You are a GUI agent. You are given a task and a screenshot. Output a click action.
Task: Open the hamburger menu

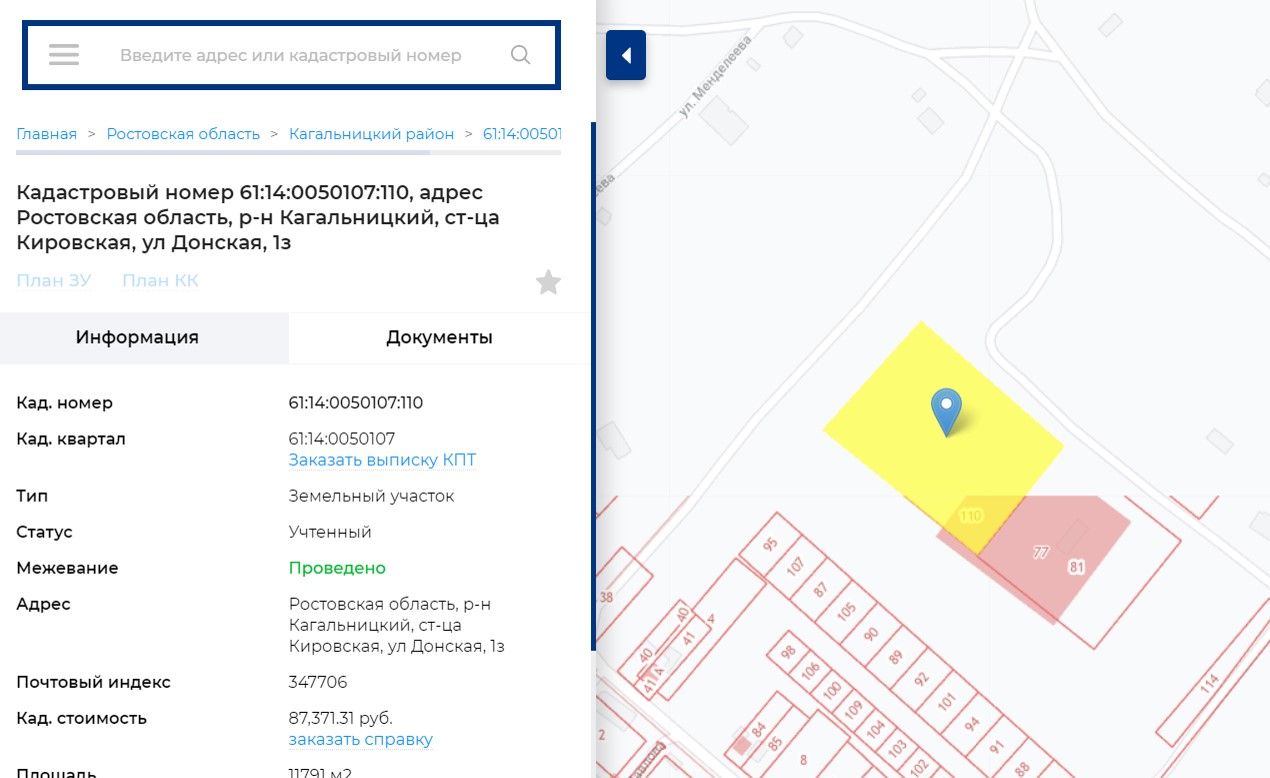click(64, 55)
